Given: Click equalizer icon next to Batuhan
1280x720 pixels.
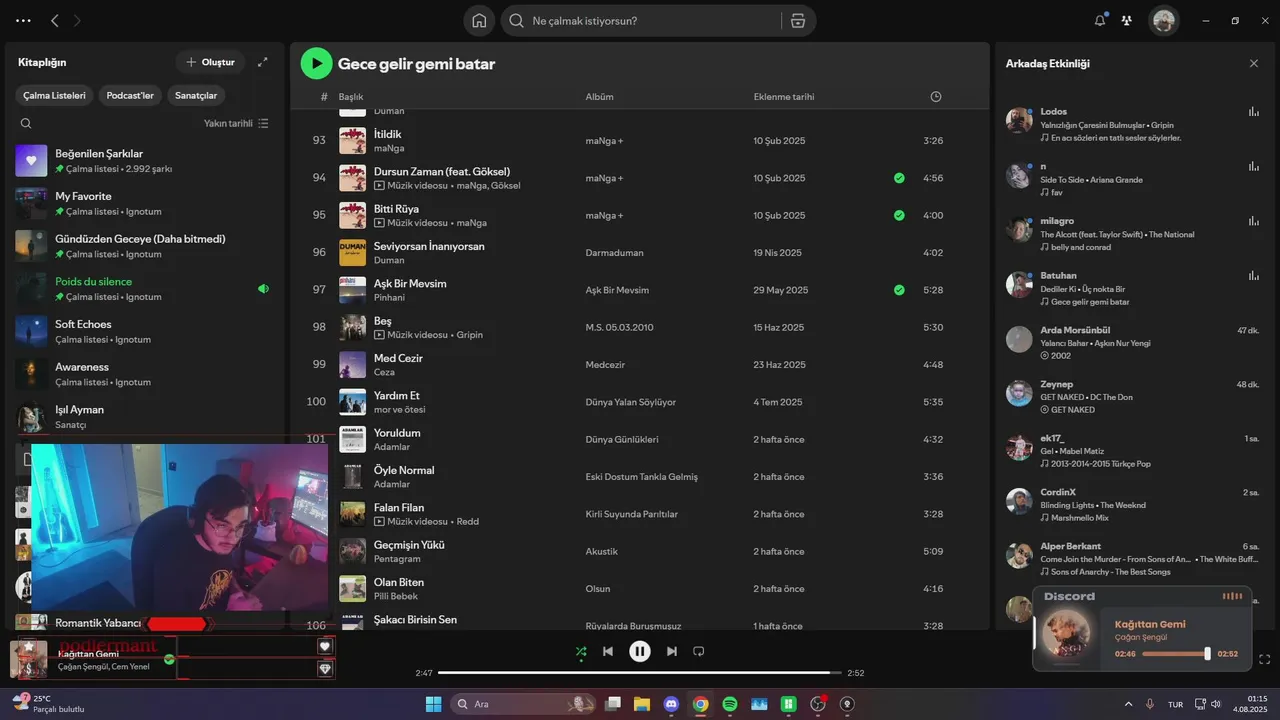Looking at the screenshot, I should 1254,276.
